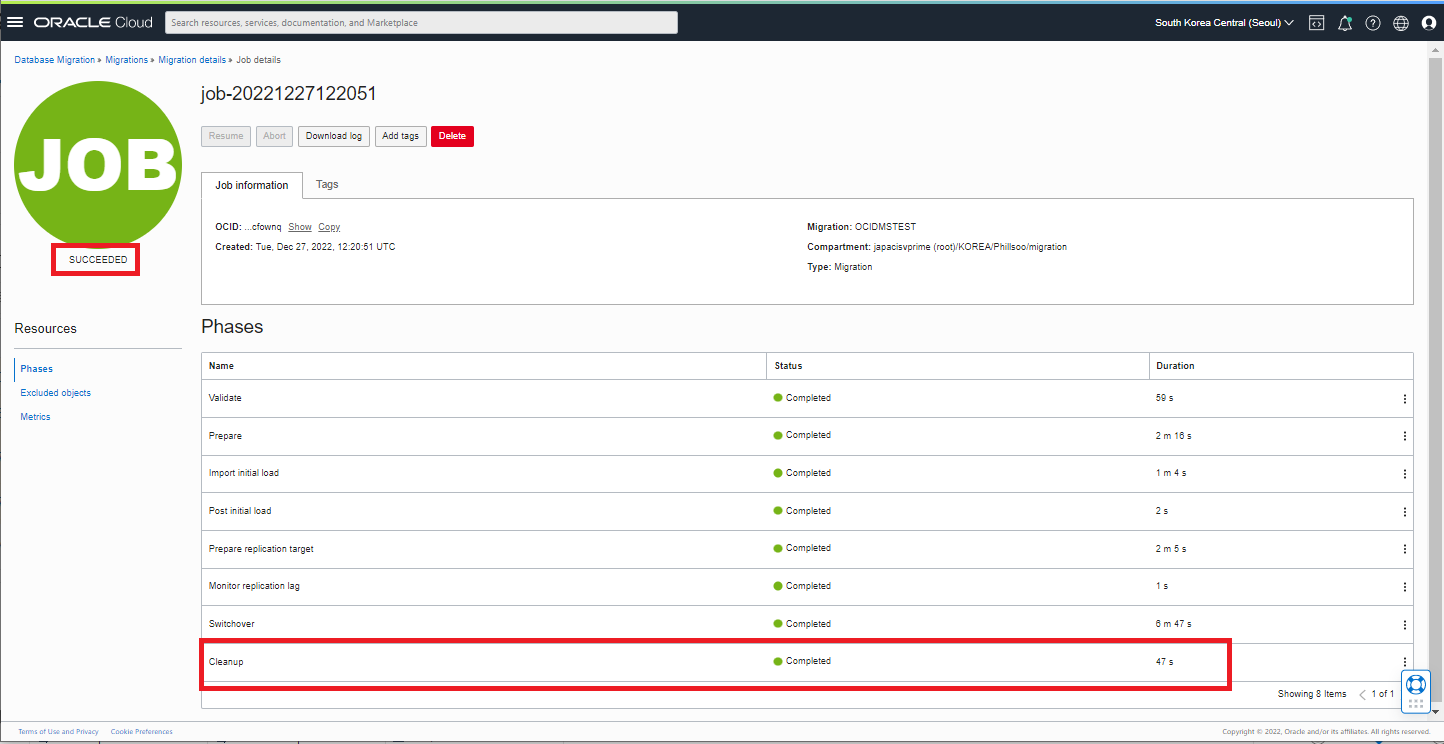Open Terms of Use and Privacy link
1444x744 pixels.
(58, 732)
